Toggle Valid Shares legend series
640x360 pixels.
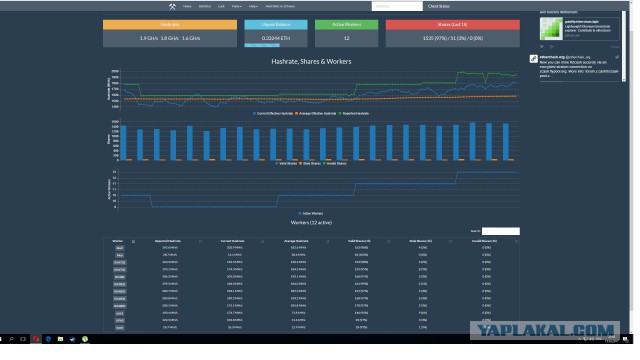(286, 163)
